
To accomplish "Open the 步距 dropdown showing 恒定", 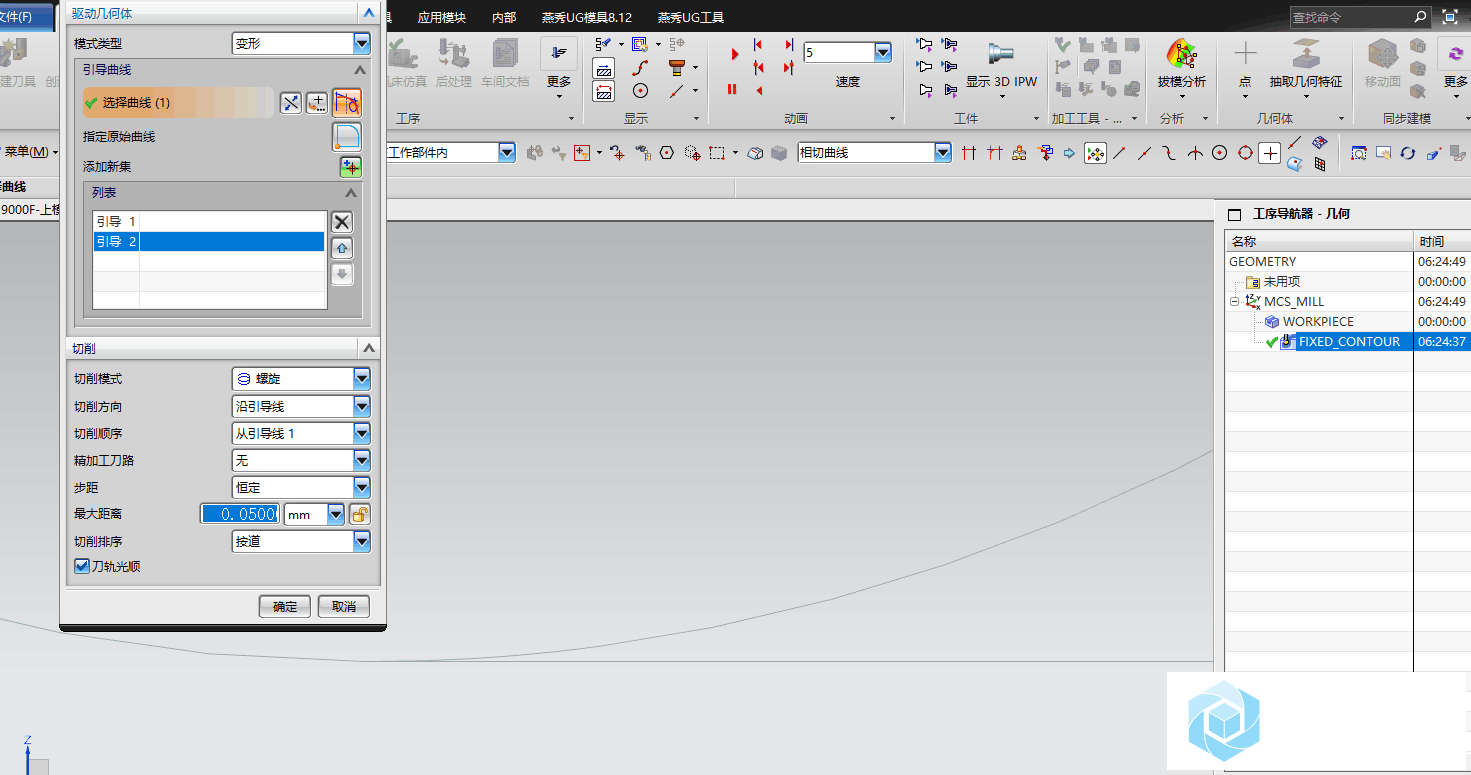I will coord(301,487).
